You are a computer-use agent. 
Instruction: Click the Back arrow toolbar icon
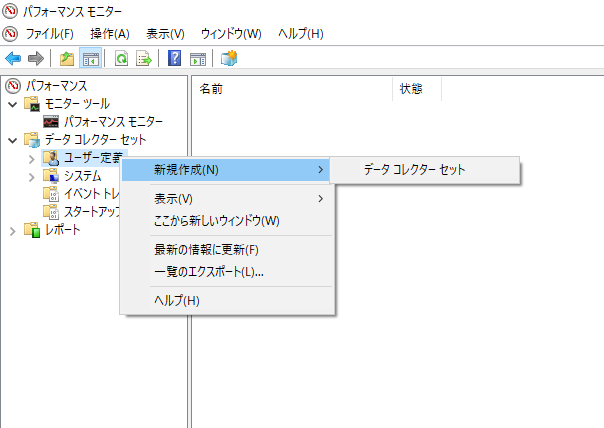coord(13,59)
